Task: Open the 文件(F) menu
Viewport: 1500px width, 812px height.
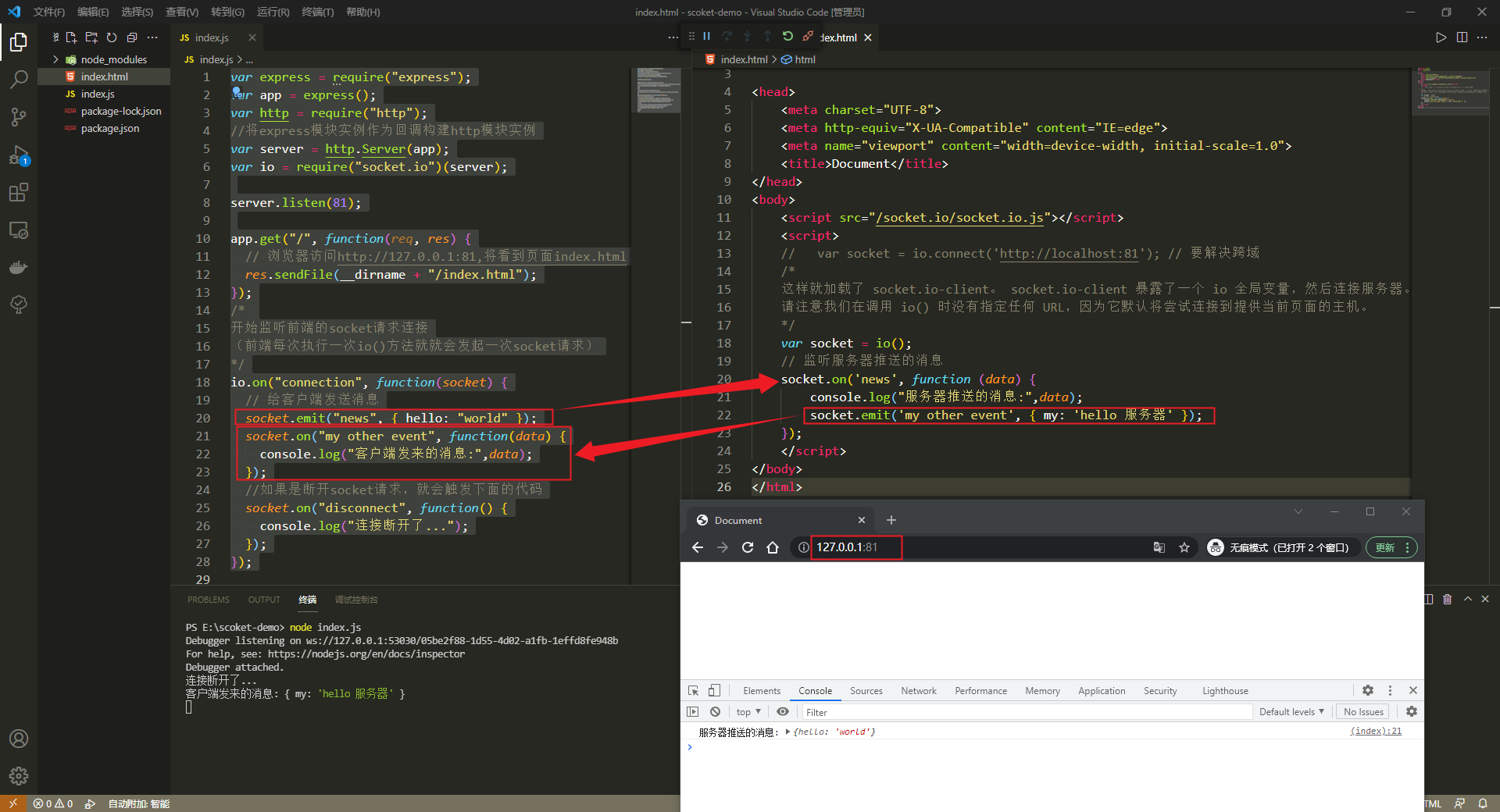Action: click(x=48, y=12)
